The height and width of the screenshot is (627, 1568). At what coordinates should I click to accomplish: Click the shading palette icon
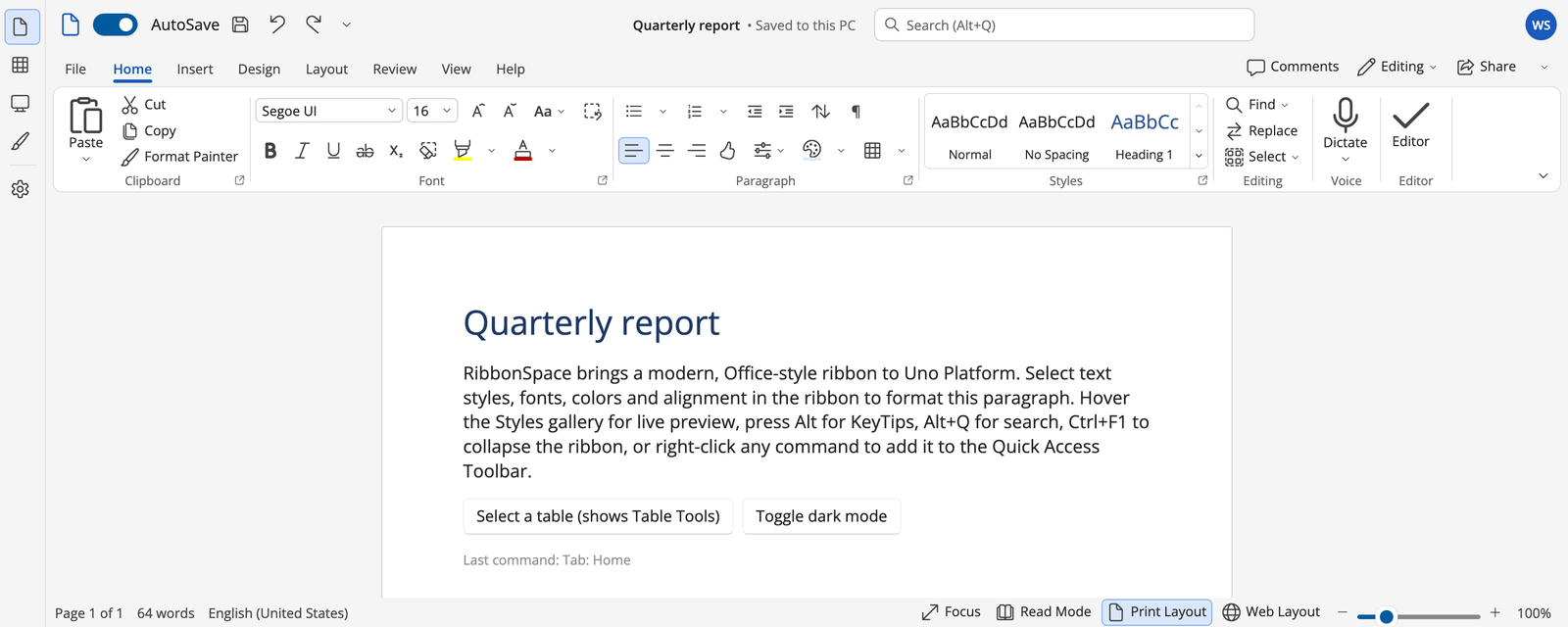(x=811, y=150)
